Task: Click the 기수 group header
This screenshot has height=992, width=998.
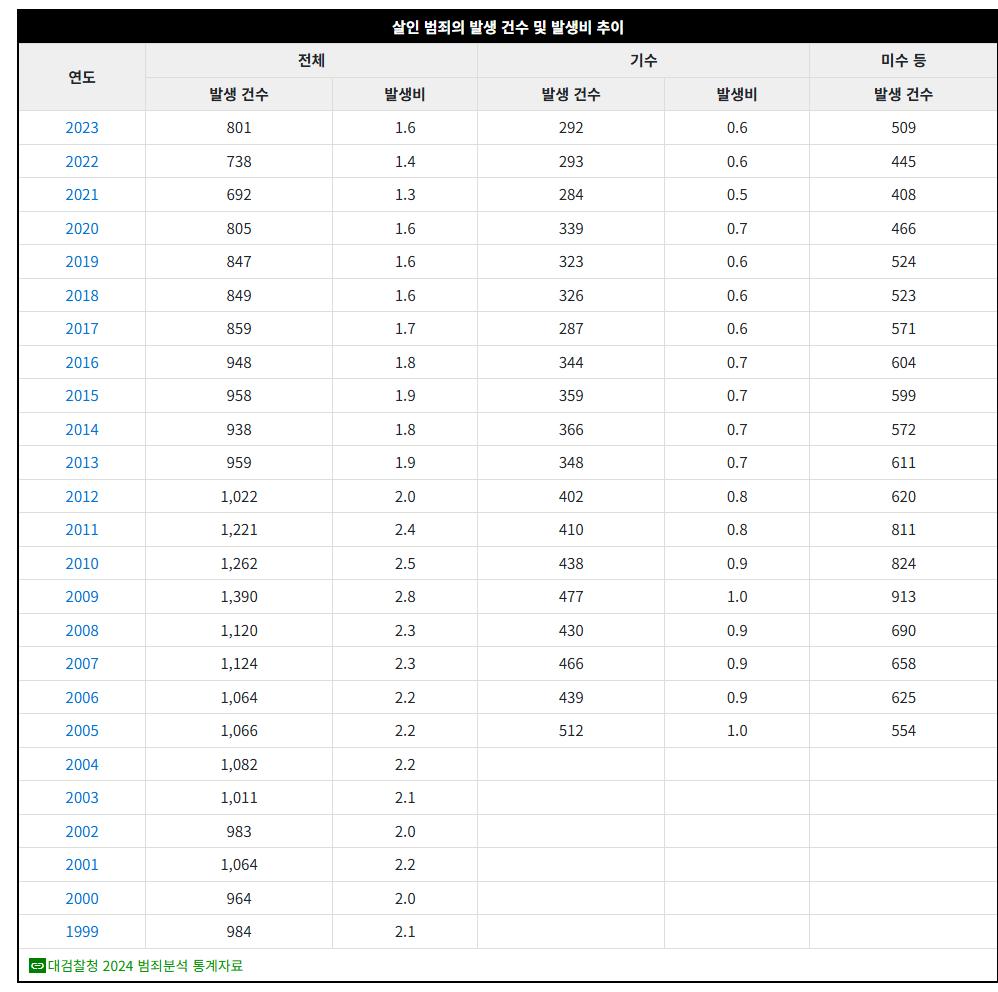Action: click(x=643, y=61)
